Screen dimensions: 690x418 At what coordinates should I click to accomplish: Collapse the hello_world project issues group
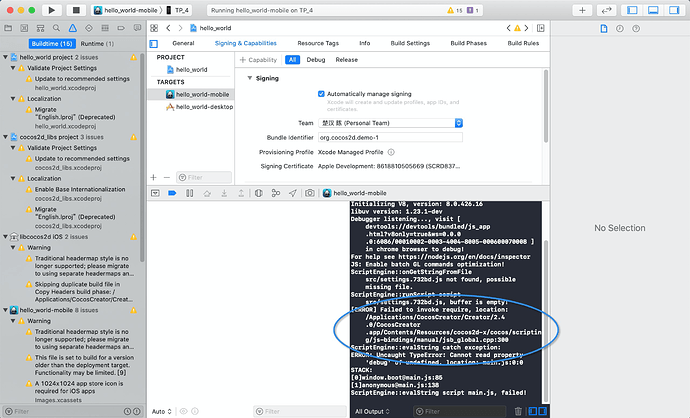click(x=5, y=57)
